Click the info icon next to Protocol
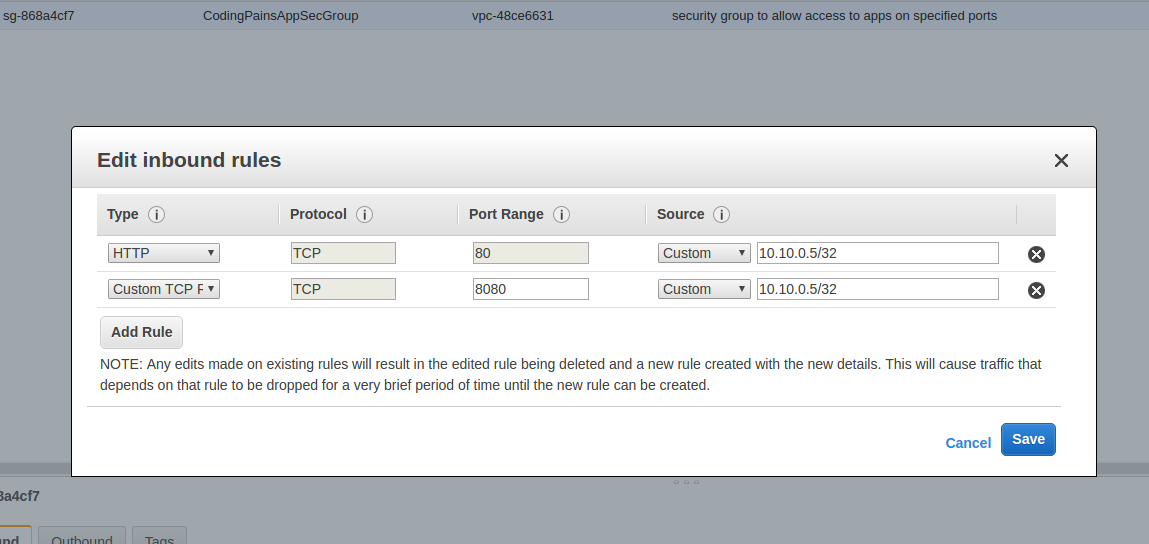Viewport: 1149px width, 544px height. (x=364, y=215)
